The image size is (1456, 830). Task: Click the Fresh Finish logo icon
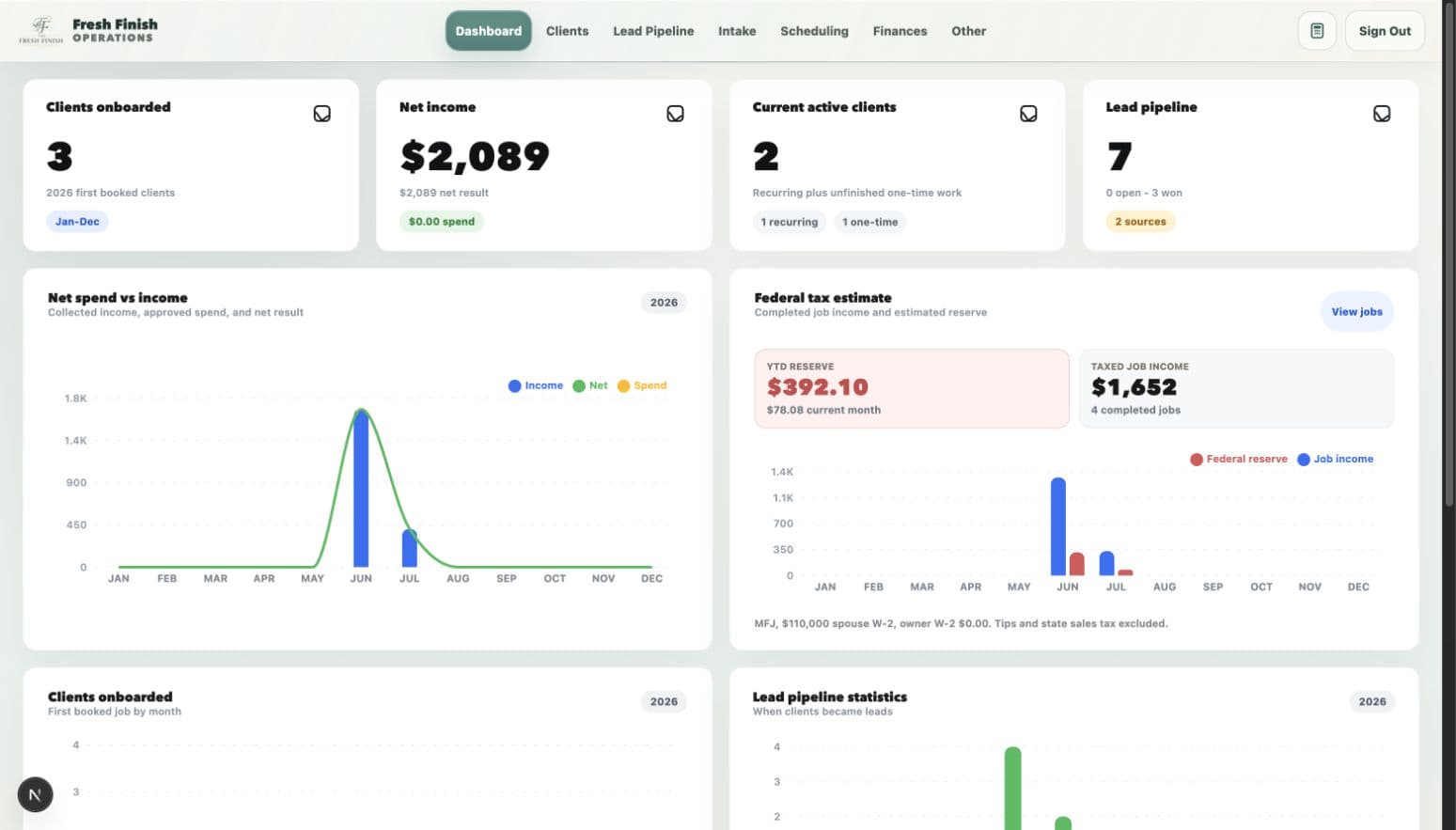tap(41, 30)
